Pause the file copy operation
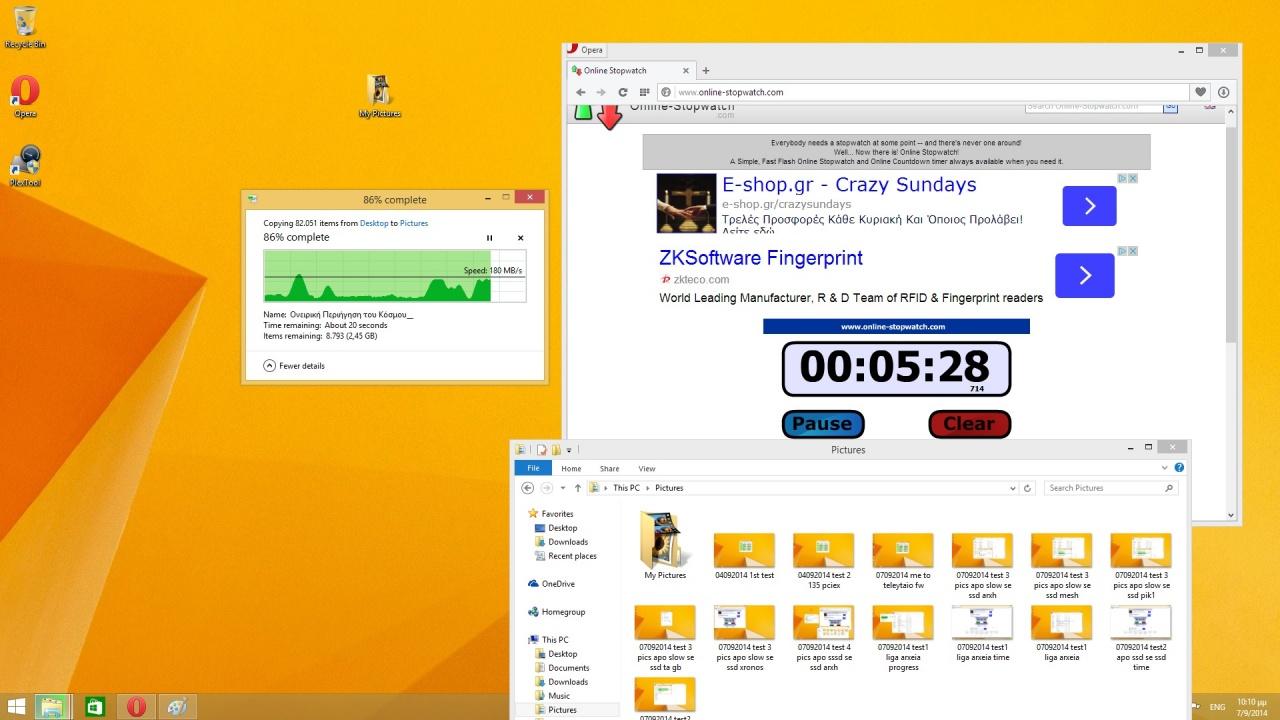 pyautogui.click(x=489, y=238)
